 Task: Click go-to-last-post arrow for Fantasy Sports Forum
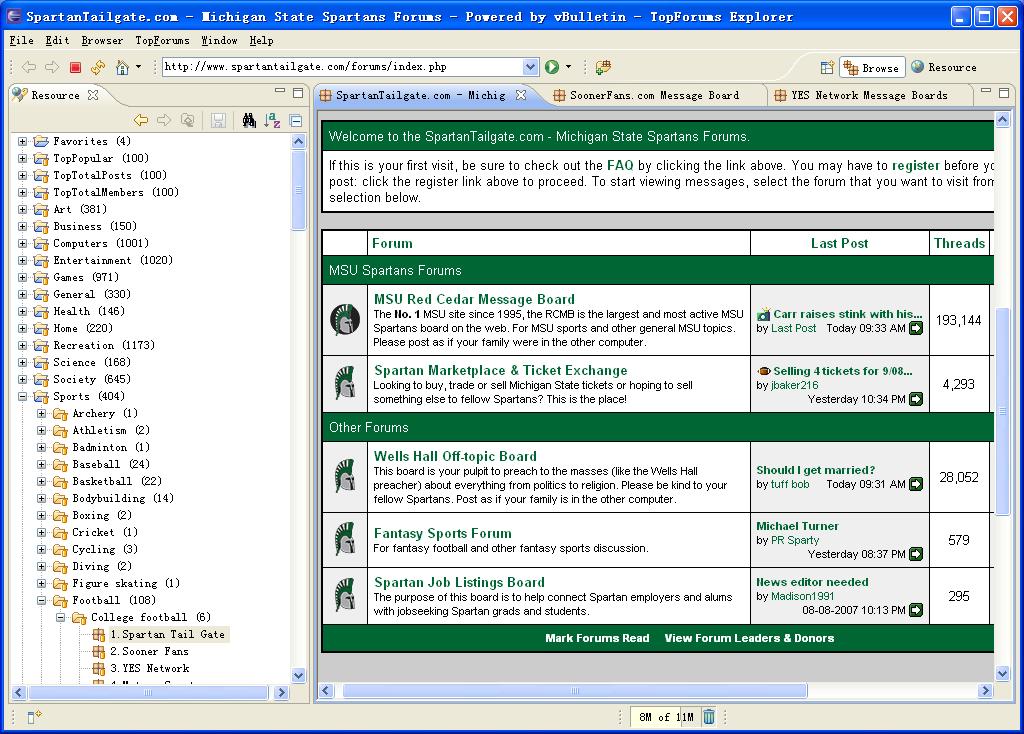coord(916,554)
